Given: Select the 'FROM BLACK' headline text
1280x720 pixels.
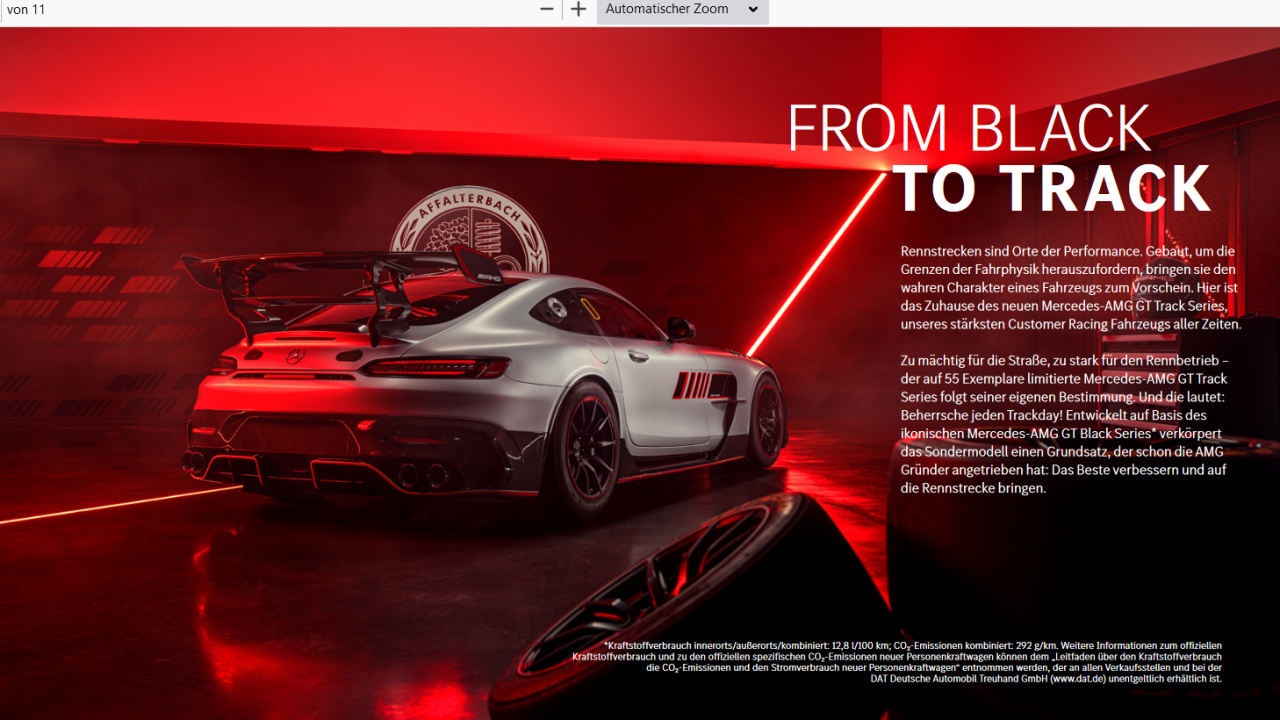Looking at the screenshot, I should (968, 129).
